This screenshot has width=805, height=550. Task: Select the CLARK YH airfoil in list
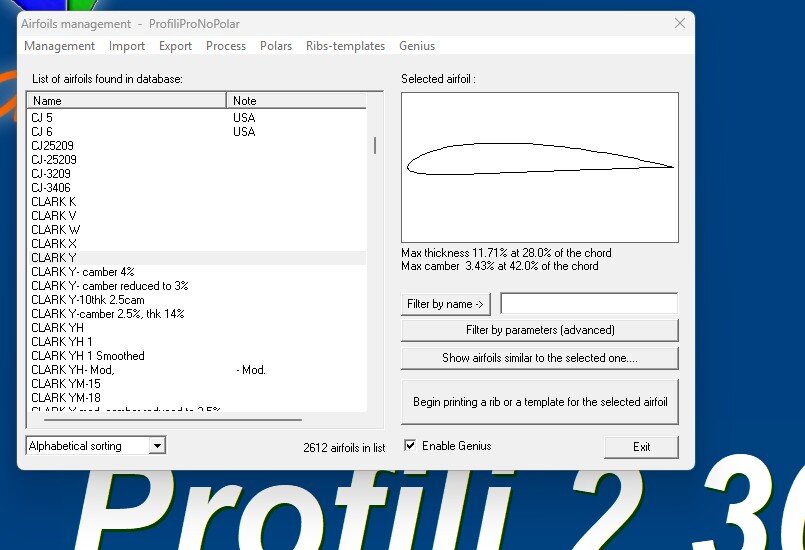coord(57,328)
